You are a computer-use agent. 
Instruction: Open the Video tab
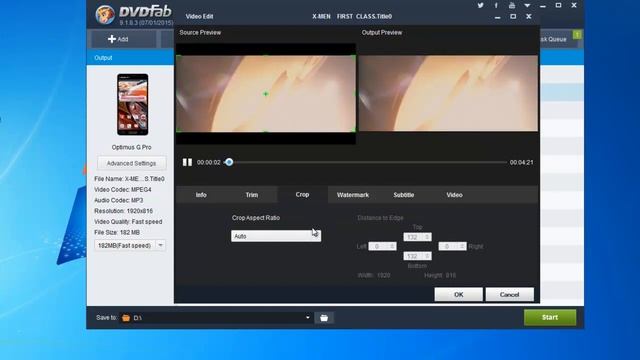coord(454,195)
